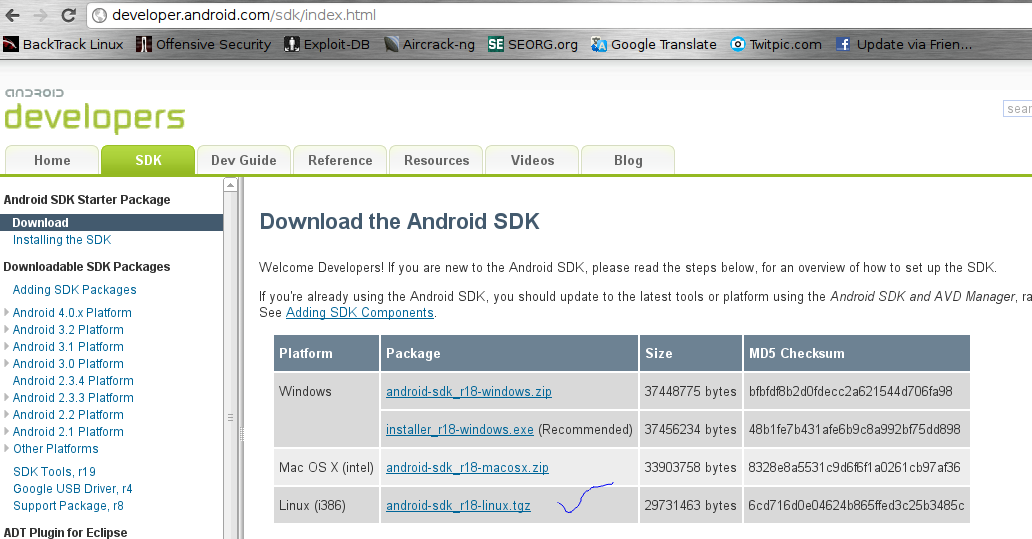Select Download in the sidebar
Image resolution: width=1032 pixels, height=539 pixels.
(111, 222)
